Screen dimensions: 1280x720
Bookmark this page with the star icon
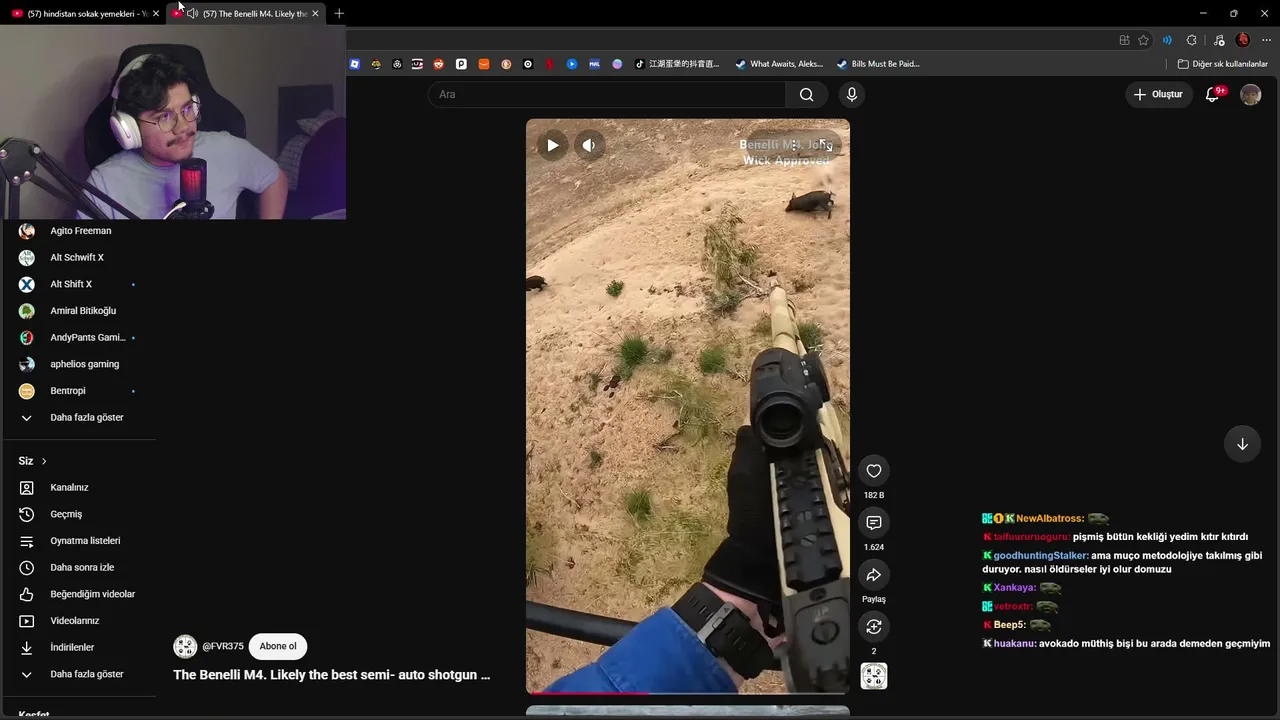pyautogui.click(x=1144, y=40)
